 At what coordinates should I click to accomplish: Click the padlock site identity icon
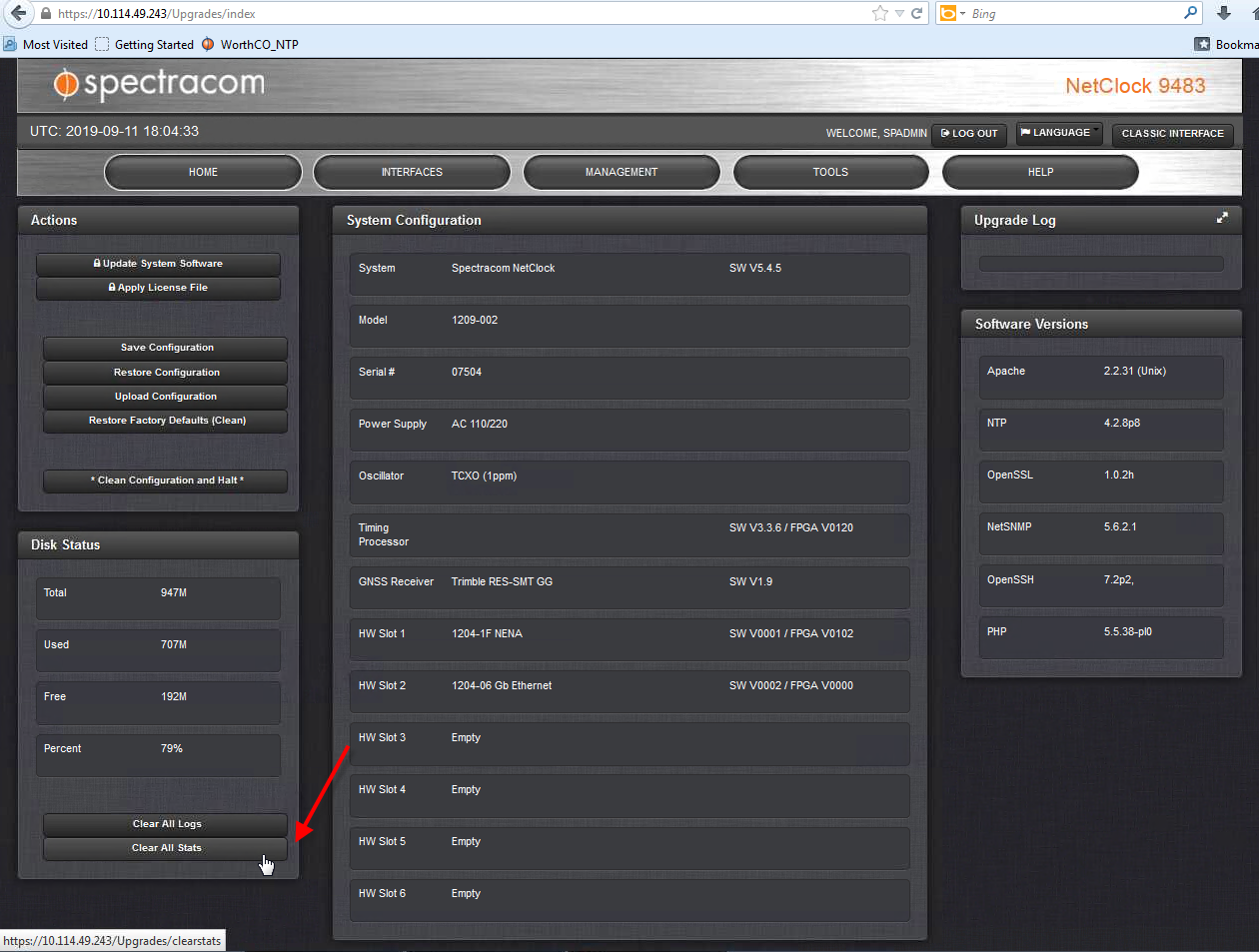(x=46, y=14)
